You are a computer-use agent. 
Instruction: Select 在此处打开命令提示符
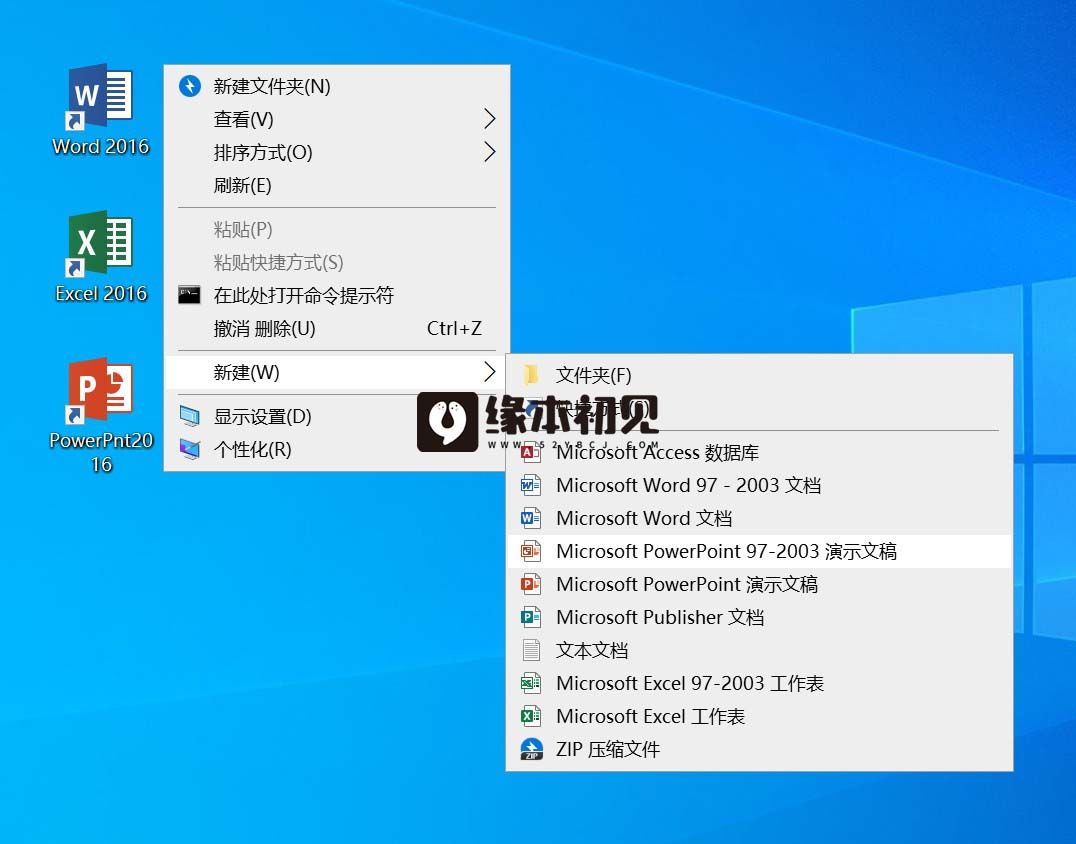337,295
